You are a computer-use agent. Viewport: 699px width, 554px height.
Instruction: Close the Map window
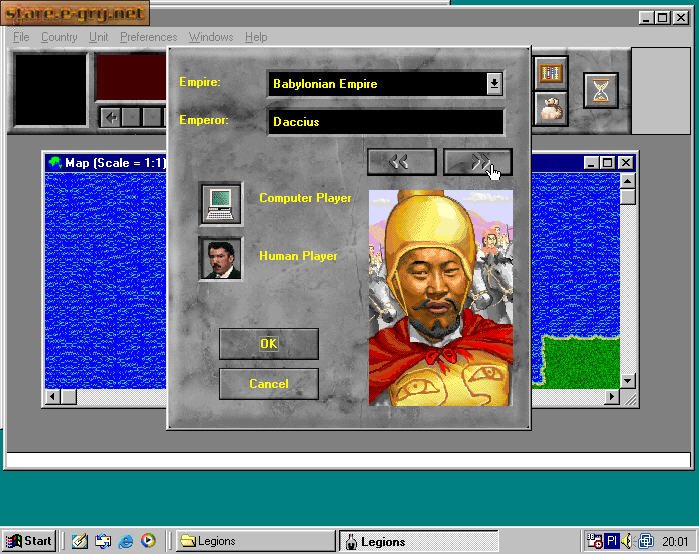(x=626, y=163)
